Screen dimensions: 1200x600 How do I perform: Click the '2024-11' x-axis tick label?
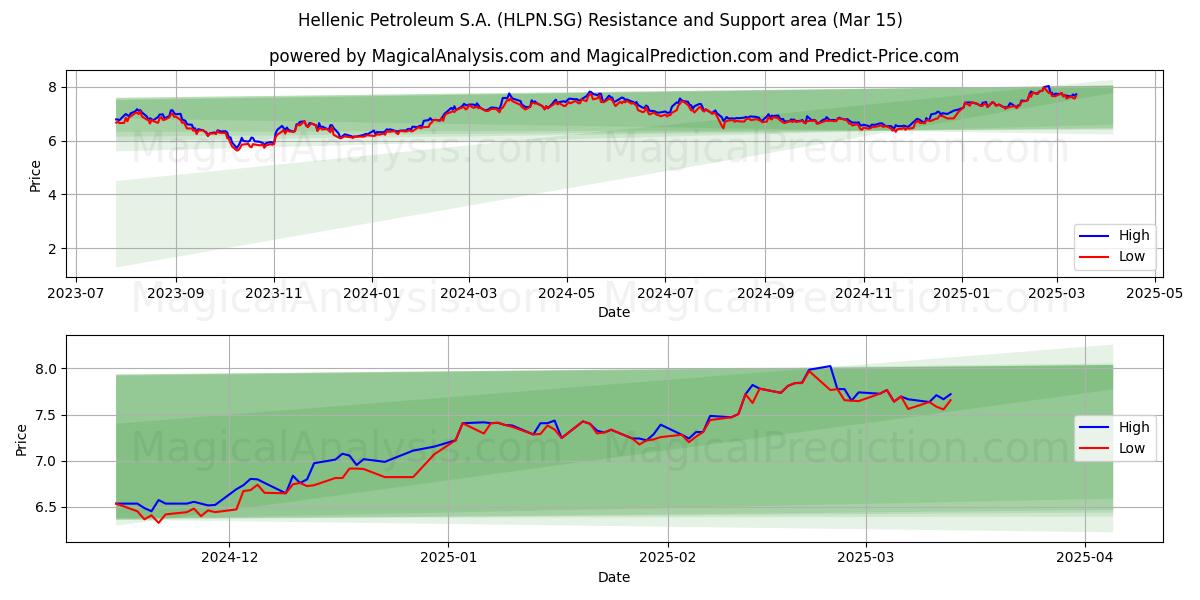click(863, 294)
